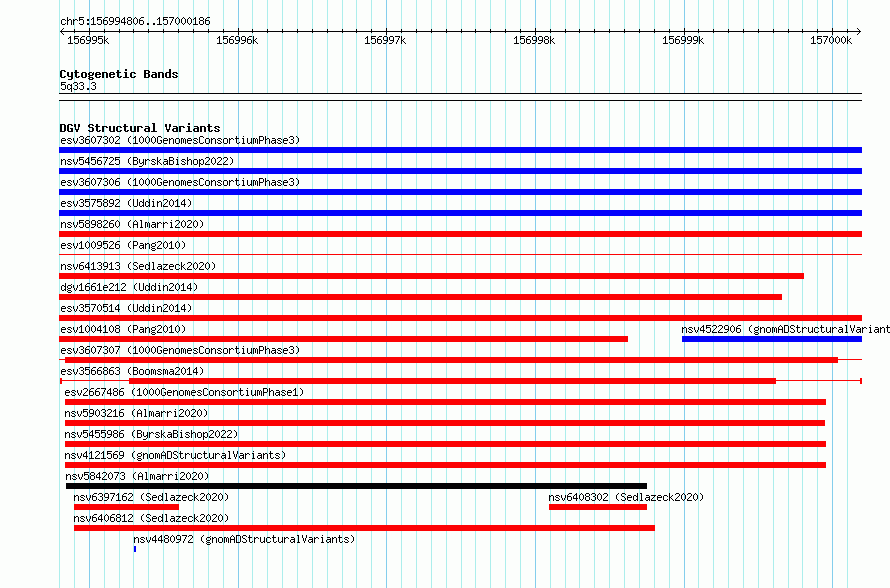Click the red bar under nsv6406812
Screen dimensions: 890x588
click(364, 528)
